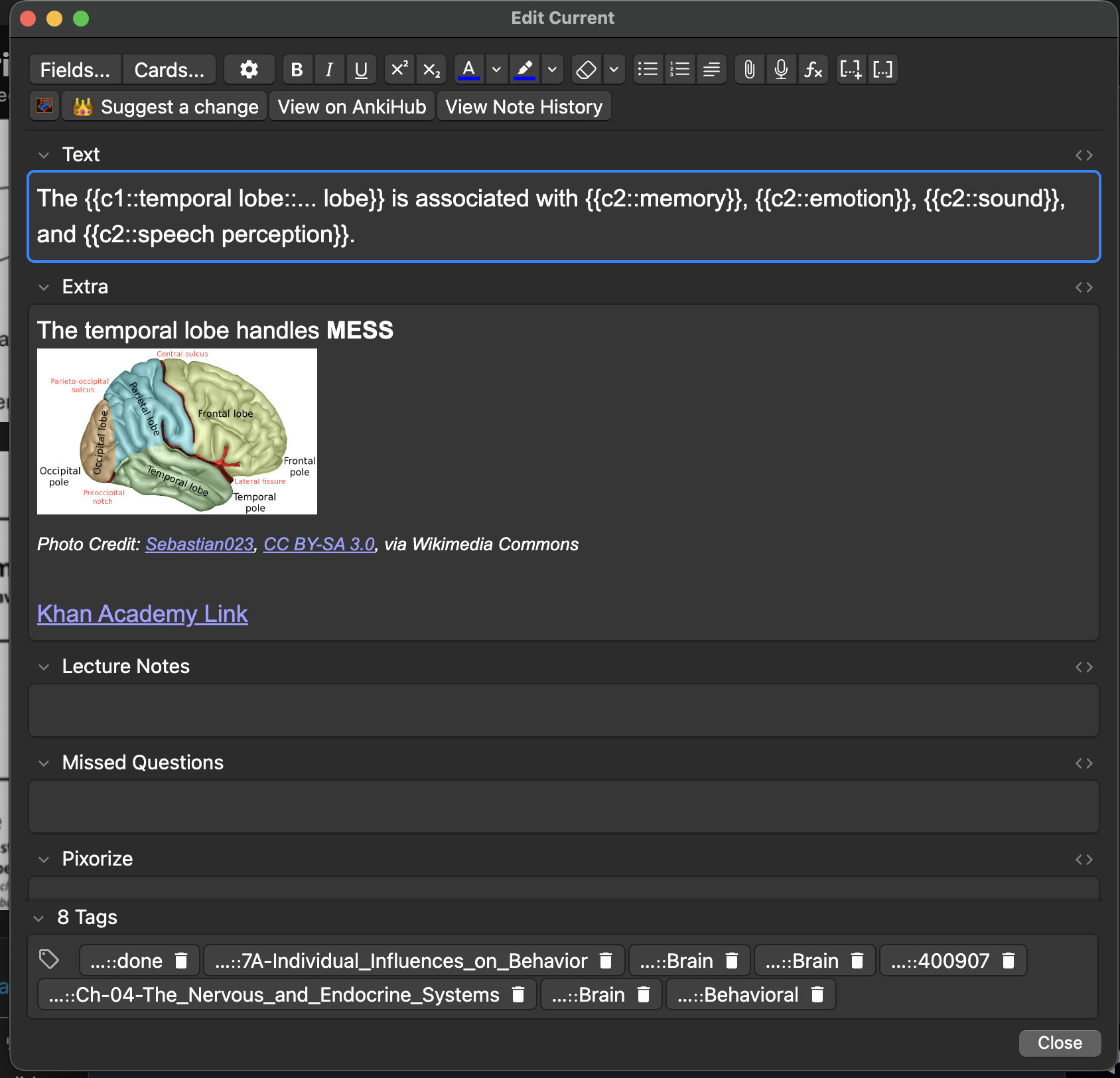This screenshot has height=1078, width=1120.
Task: Open the Fields... dialog
Action: point(75,70)
